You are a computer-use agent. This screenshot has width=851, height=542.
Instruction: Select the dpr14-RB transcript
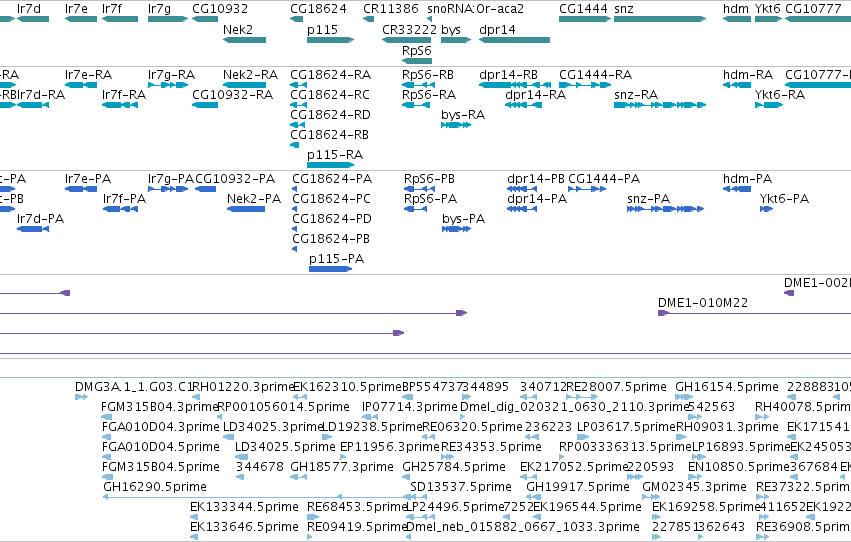[x=515, y=85]
